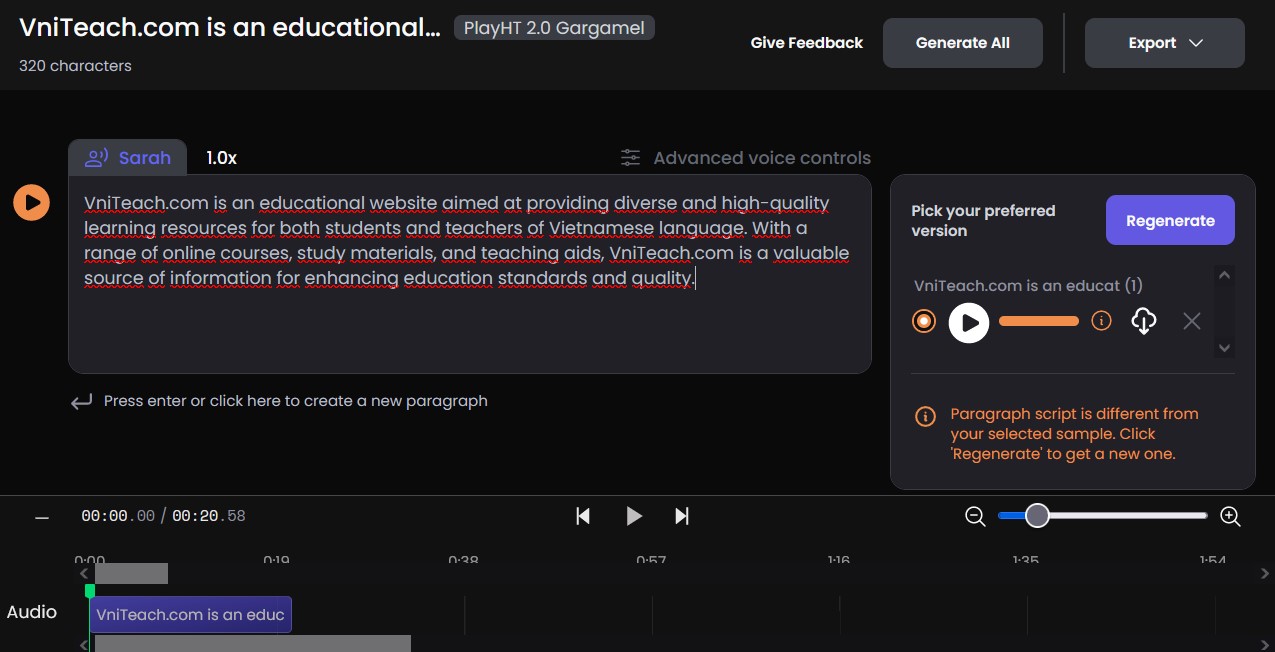Click the warning info icon beside Paragraph script message
The width and height of the screenshot is (1275, 652).
[x=926, y=415]
